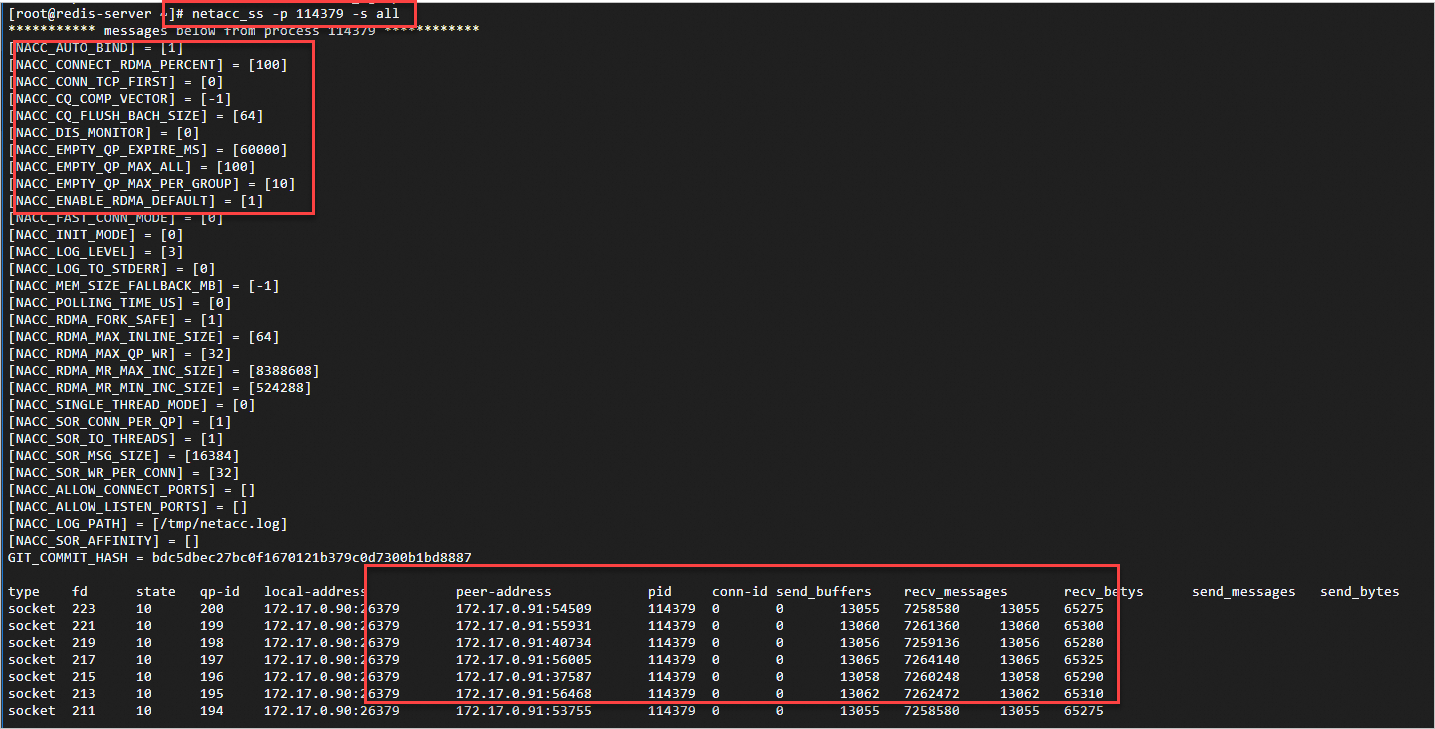Select peer address 172.17.0.91:55931

click(x=524, y=626)
